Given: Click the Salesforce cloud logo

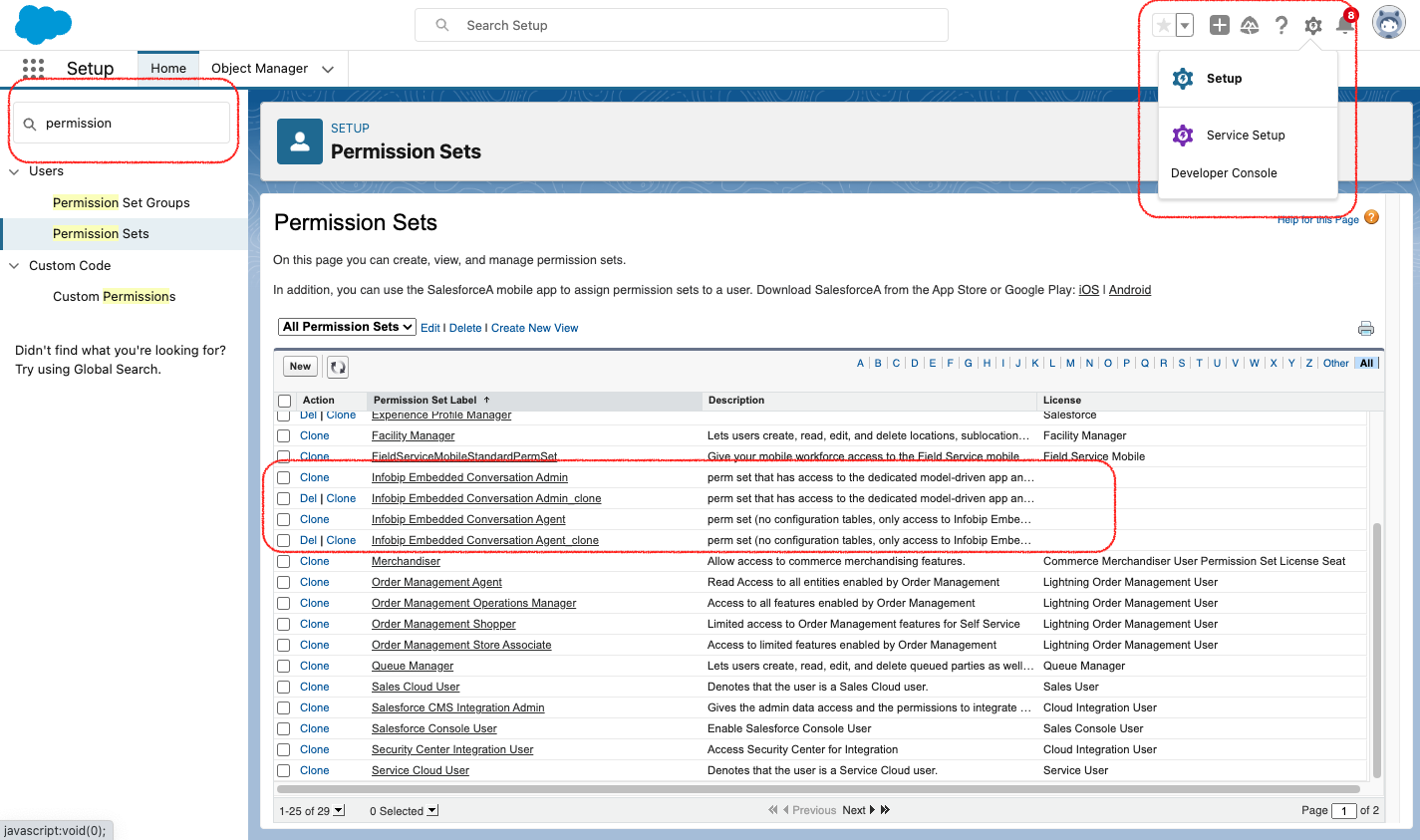Looking at the screenshot, I should tap(43, 25).
